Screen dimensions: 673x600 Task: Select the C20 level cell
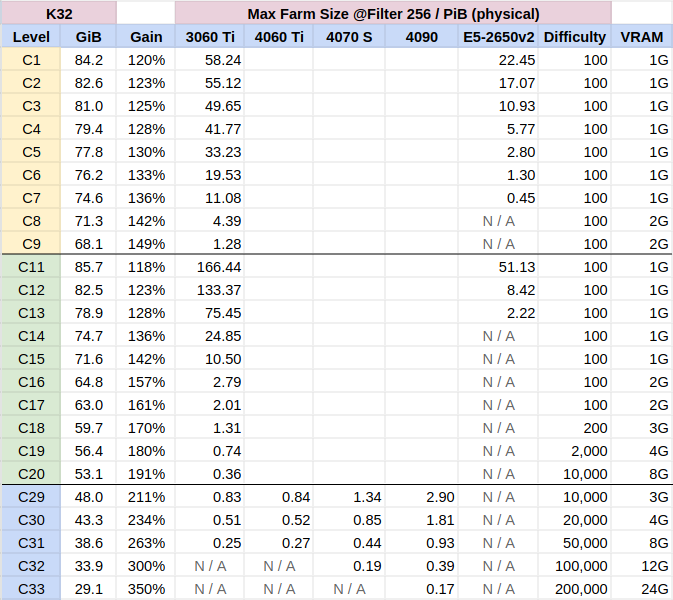[31, 474]
